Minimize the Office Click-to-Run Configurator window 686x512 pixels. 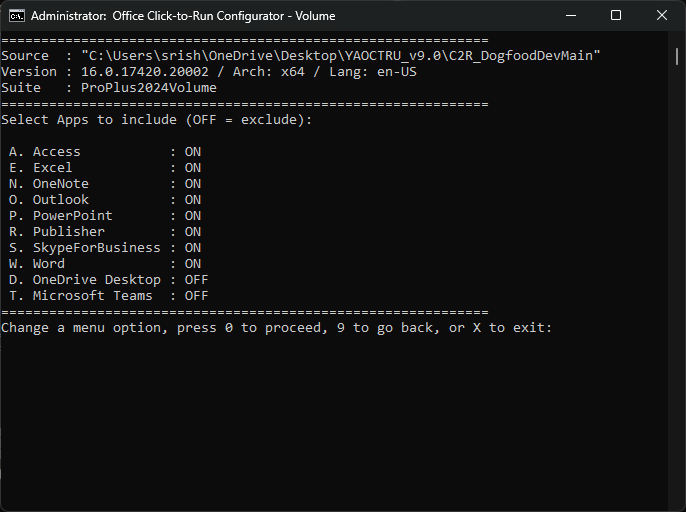tap(570, 15)
